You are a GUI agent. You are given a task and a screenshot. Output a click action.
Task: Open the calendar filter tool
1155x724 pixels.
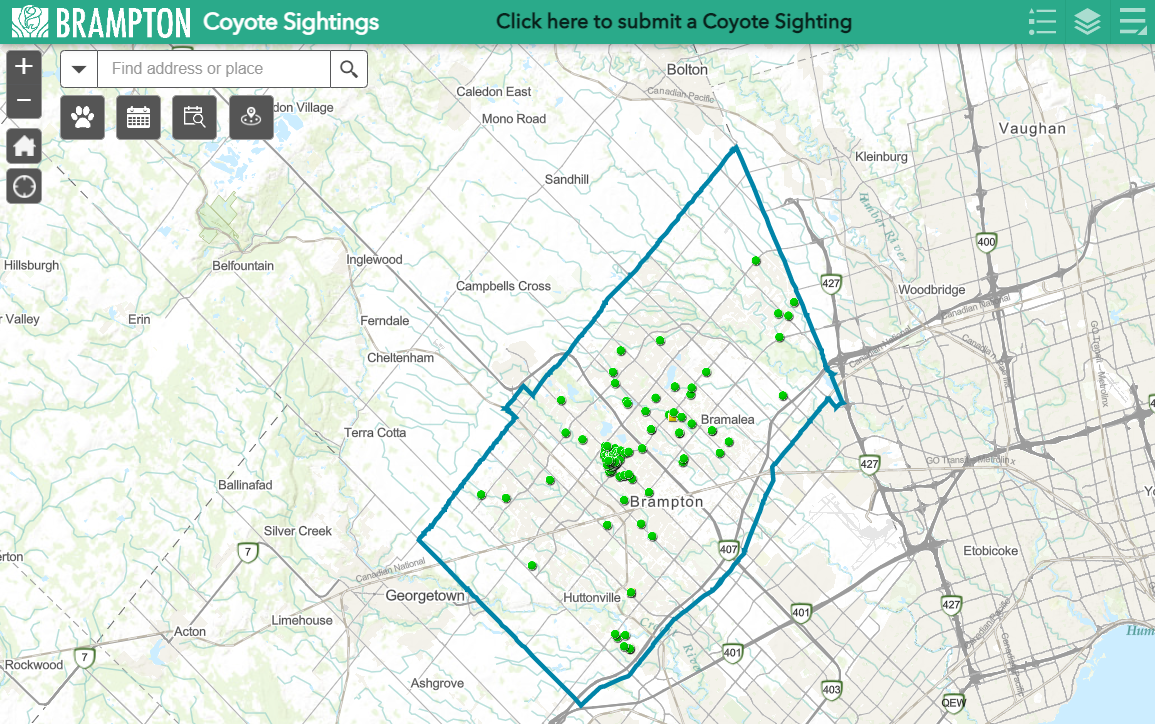click(x=138, y=117)
